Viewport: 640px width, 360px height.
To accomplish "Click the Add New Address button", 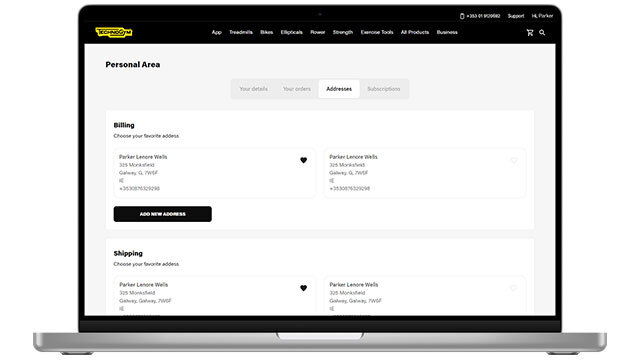I will [162, 214].
